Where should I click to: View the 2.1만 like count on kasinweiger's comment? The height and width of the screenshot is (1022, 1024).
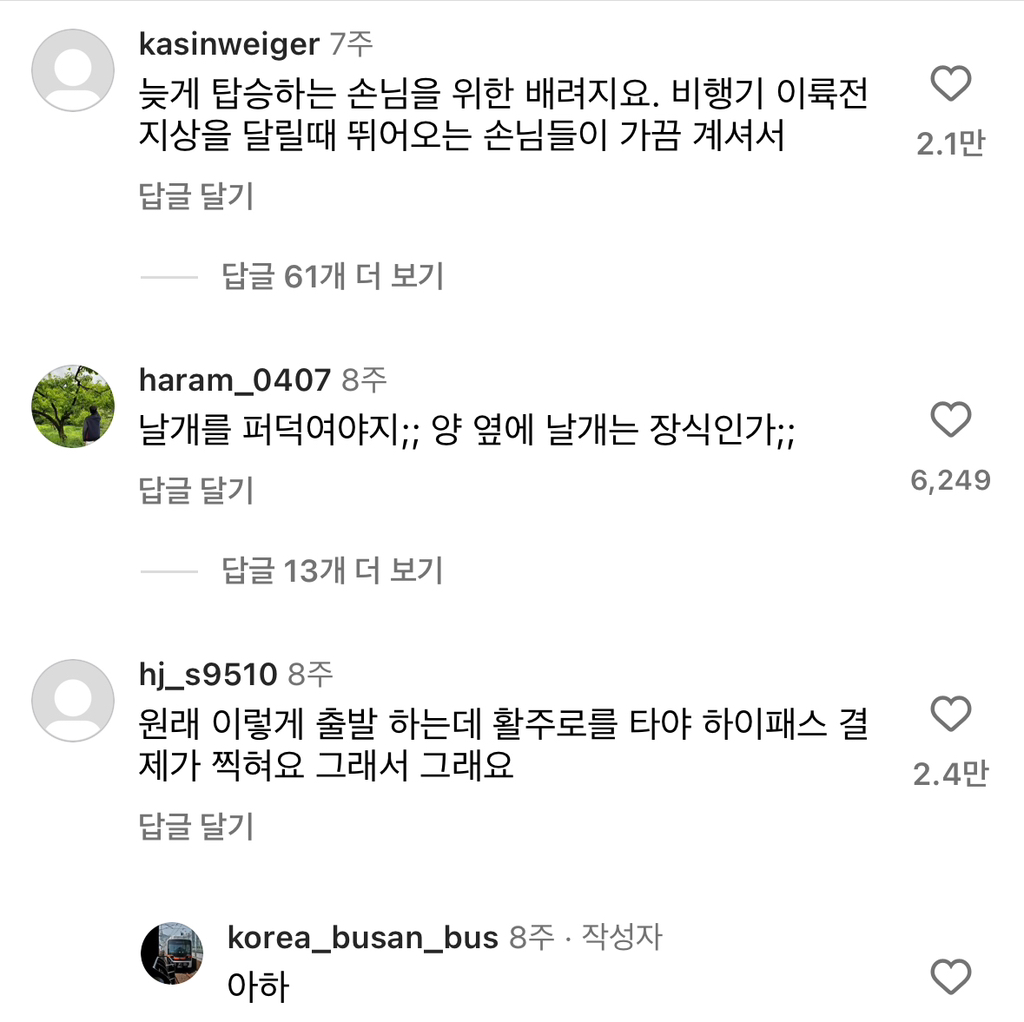[x=950, y=144]
